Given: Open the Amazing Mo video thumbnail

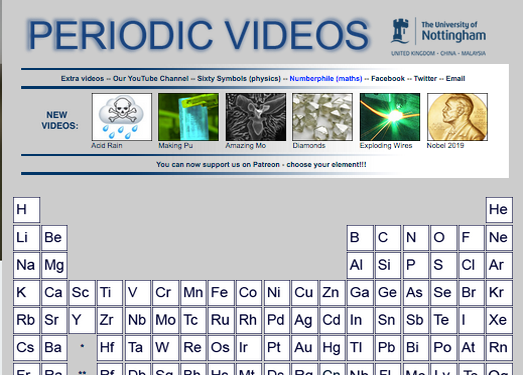Looking at the screenshot, I should pyautogui.click(x=256, y=117).
